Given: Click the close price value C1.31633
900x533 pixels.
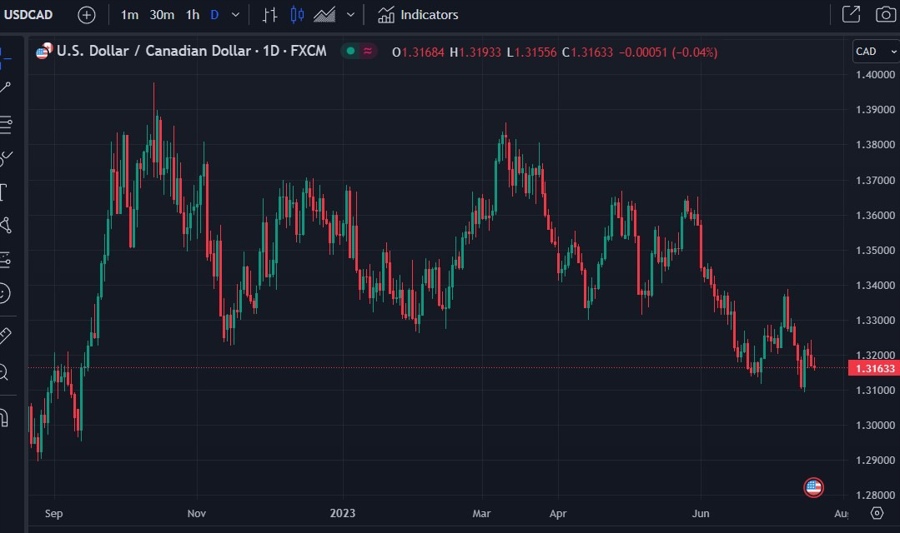Looking at the screenshot, I should pyautogui.click(x=587, y=52).
